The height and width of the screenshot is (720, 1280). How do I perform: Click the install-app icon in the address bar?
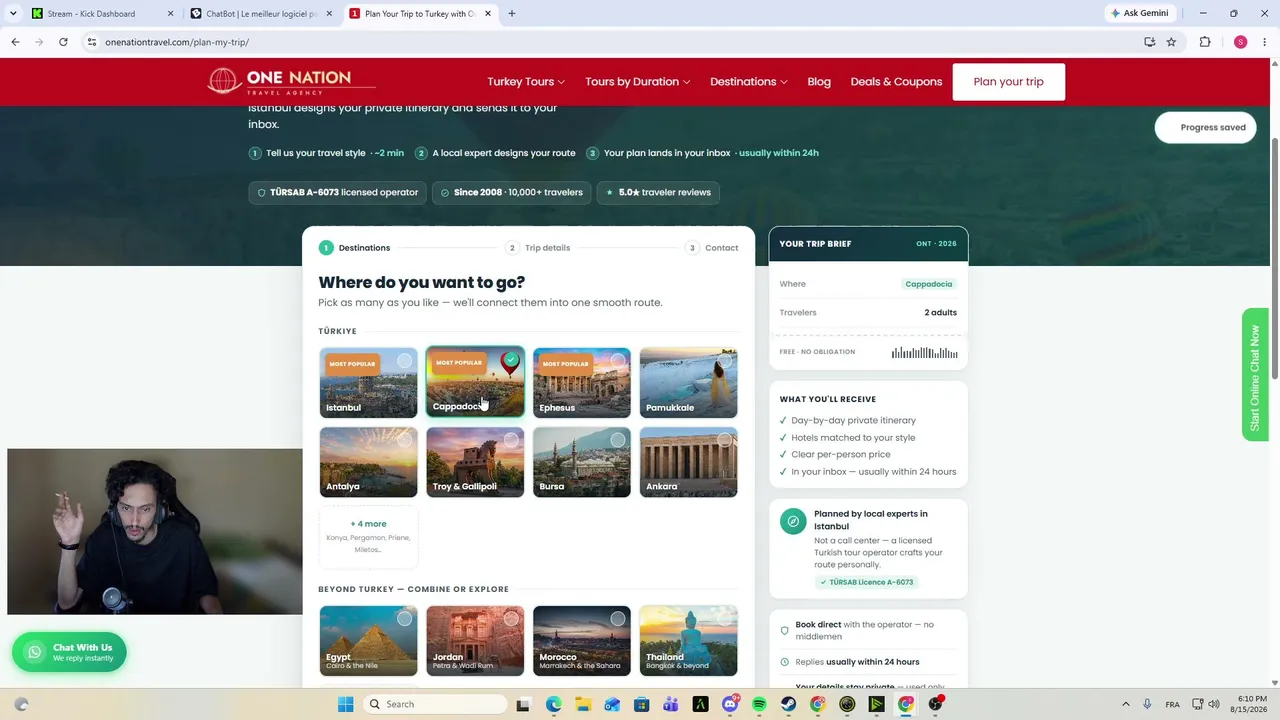coord(1149,42)
